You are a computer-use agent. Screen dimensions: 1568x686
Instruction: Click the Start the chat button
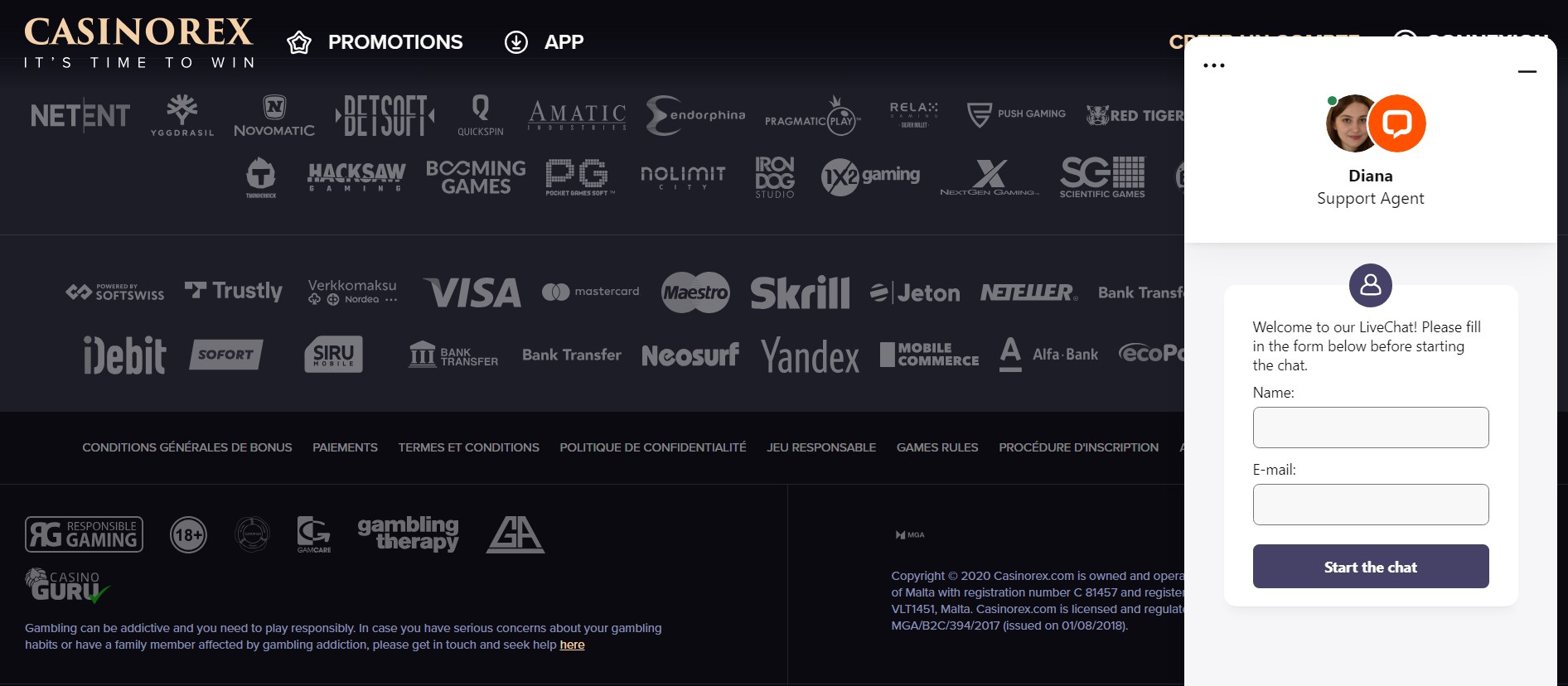(x=1371, y=567)
